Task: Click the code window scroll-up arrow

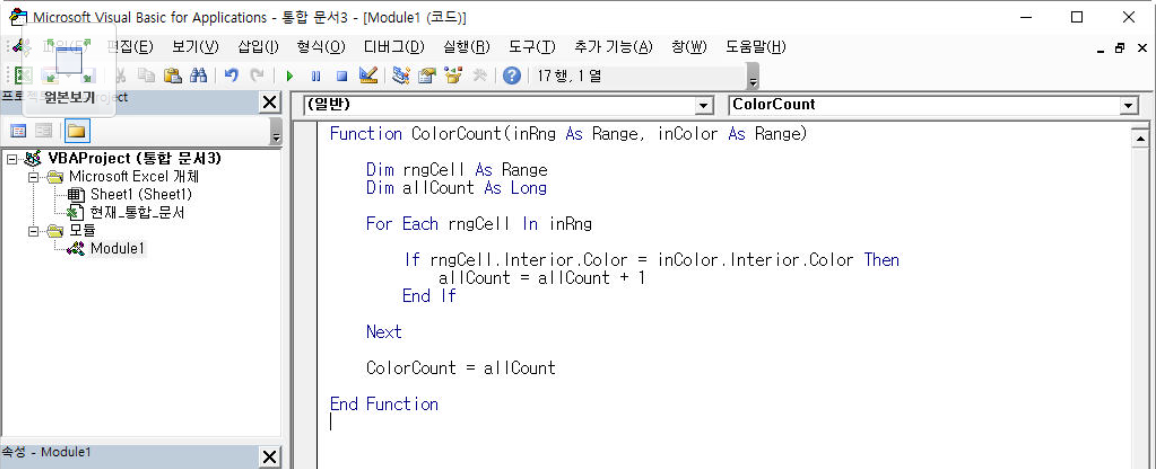Action: [1140, 138]
